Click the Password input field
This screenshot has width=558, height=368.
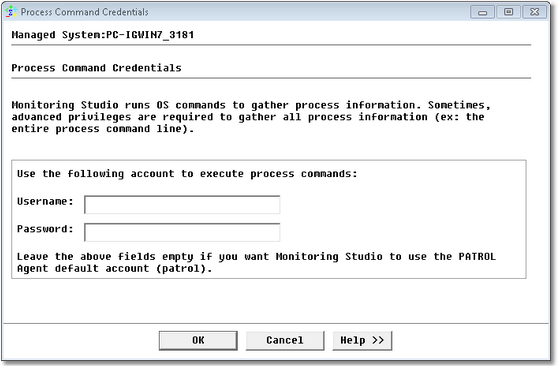click(x=182, y=232)
